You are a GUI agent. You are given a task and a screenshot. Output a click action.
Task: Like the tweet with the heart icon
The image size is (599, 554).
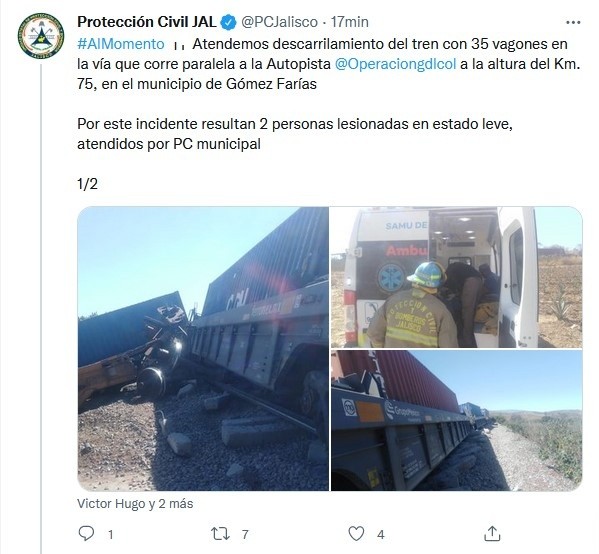coord(356,534)
